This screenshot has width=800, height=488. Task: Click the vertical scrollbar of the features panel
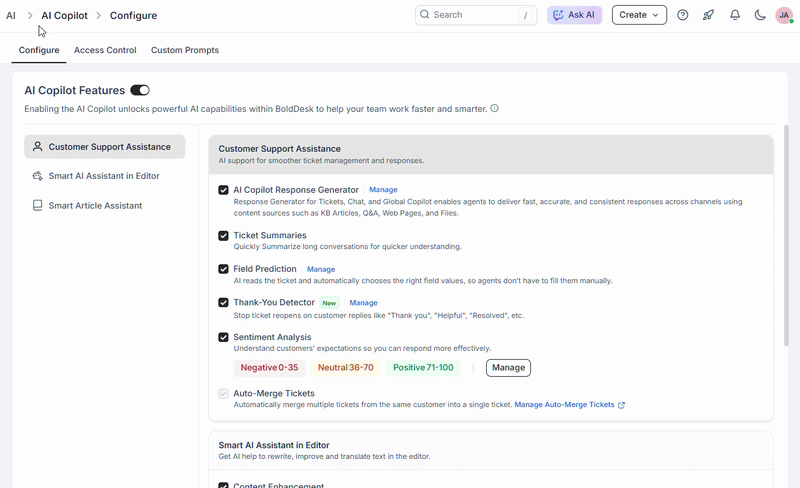[786, 235]
